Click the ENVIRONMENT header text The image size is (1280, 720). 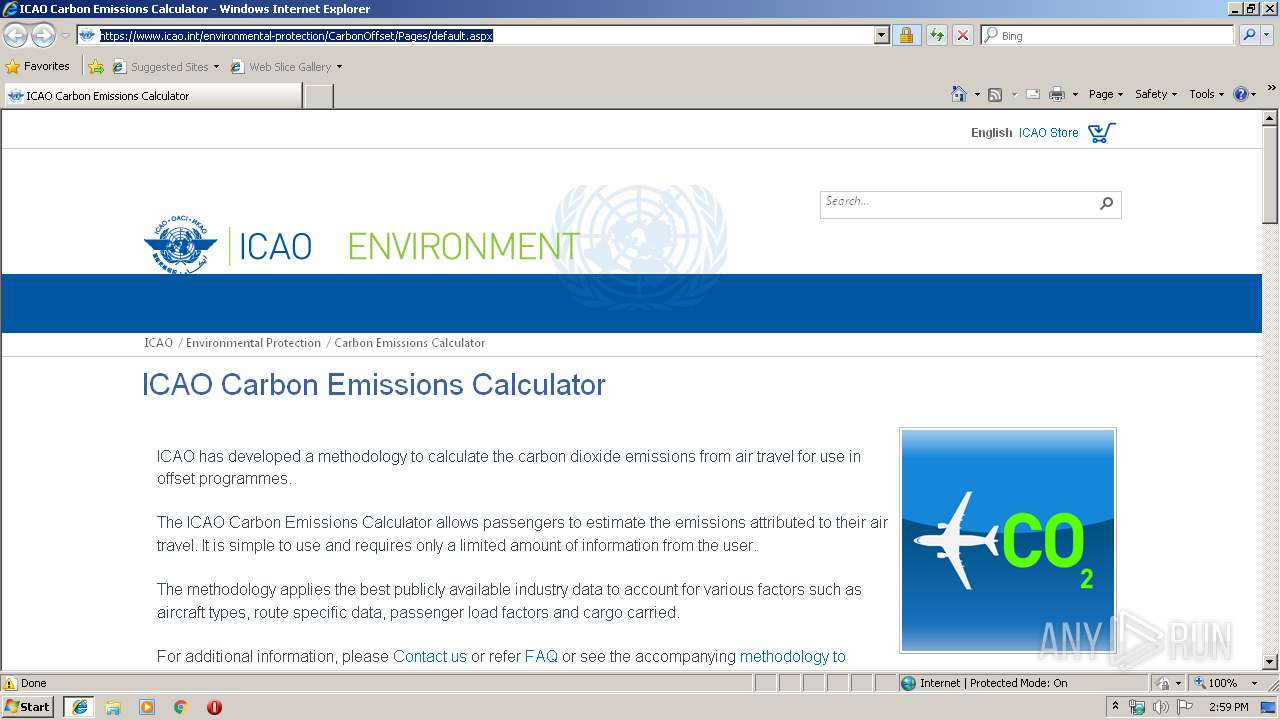(x=463, y=246)
